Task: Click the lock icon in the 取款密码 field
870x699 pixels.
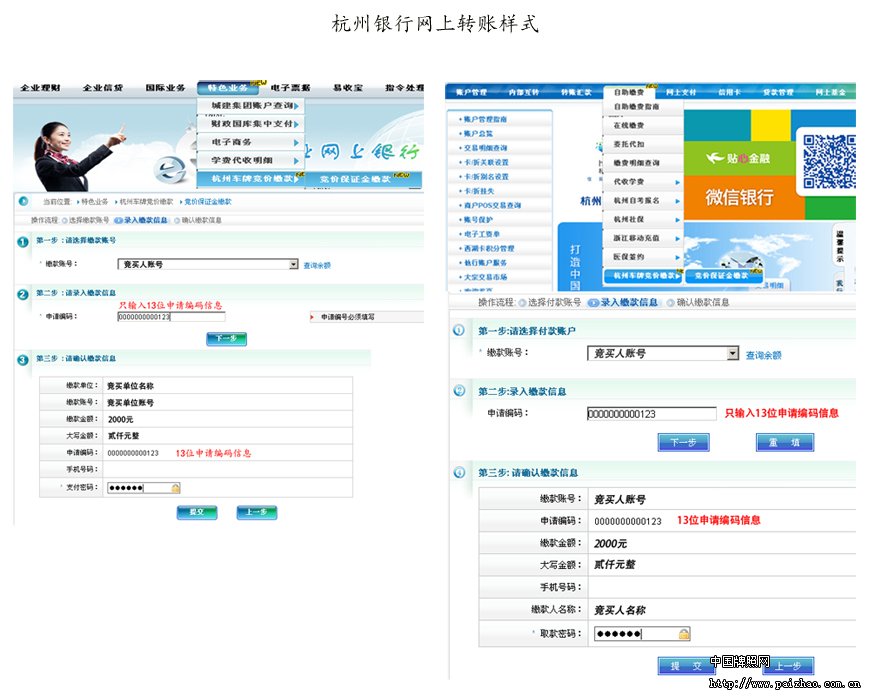Action: click(x=684, y=634)
